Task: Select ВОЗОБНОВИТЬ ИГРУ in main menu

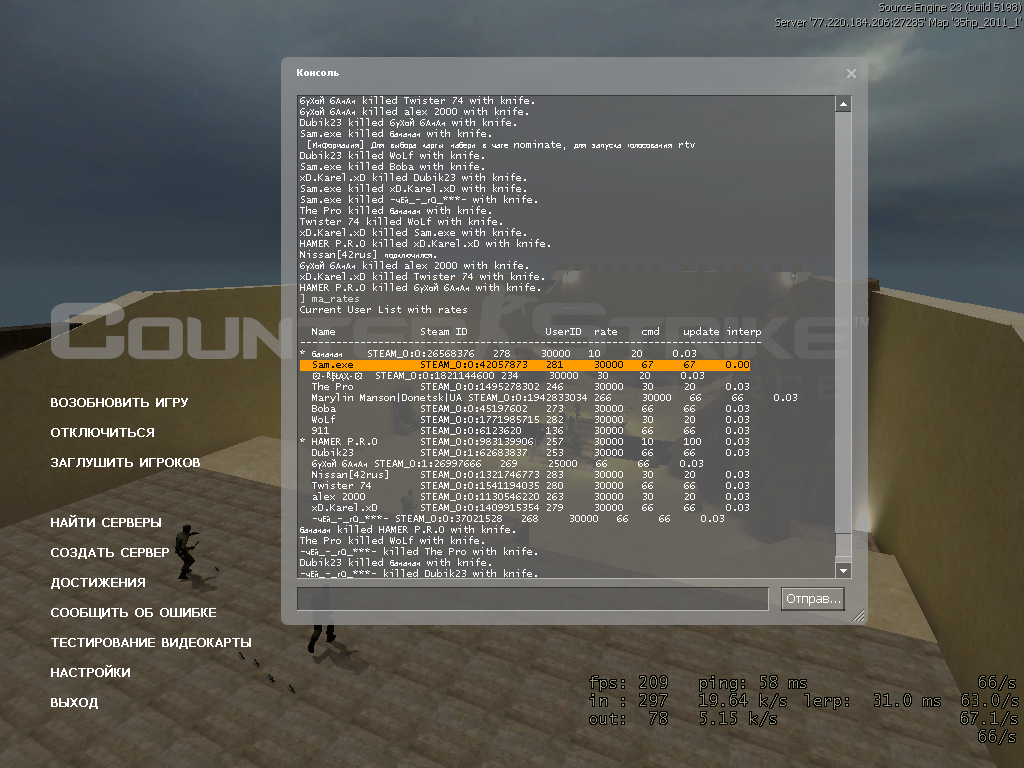Action: [x=120, y=402]
